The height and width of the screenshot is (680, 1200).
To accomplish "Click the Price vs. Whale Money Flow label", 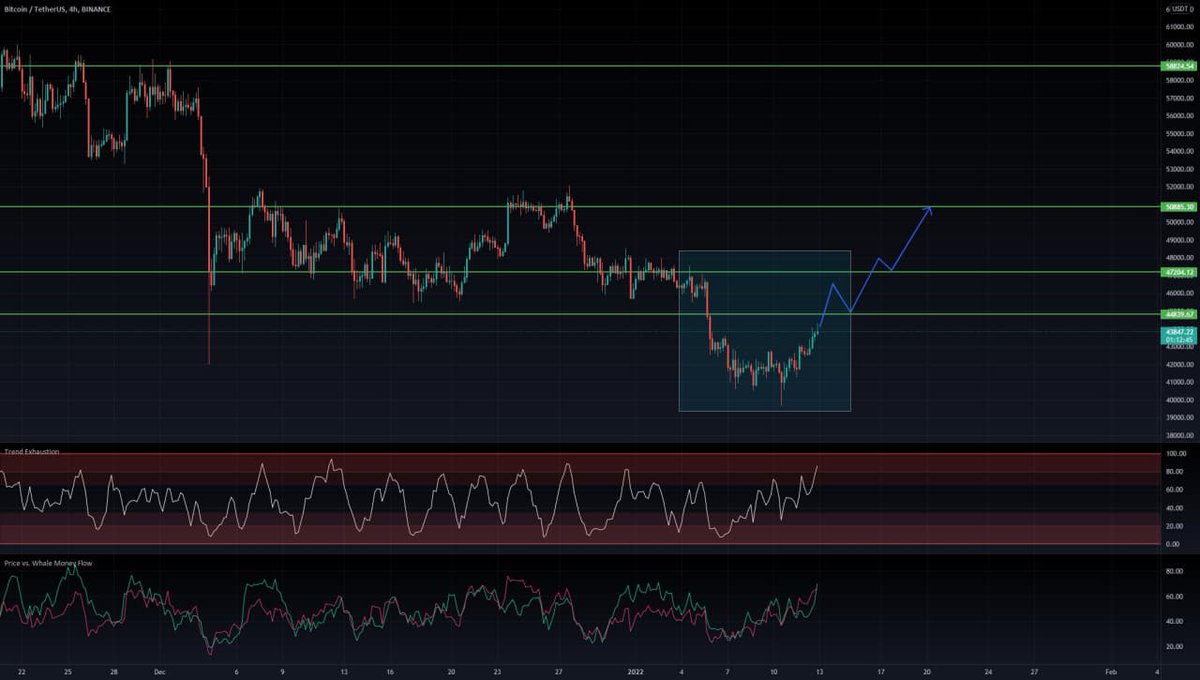I will pos(46,565).
